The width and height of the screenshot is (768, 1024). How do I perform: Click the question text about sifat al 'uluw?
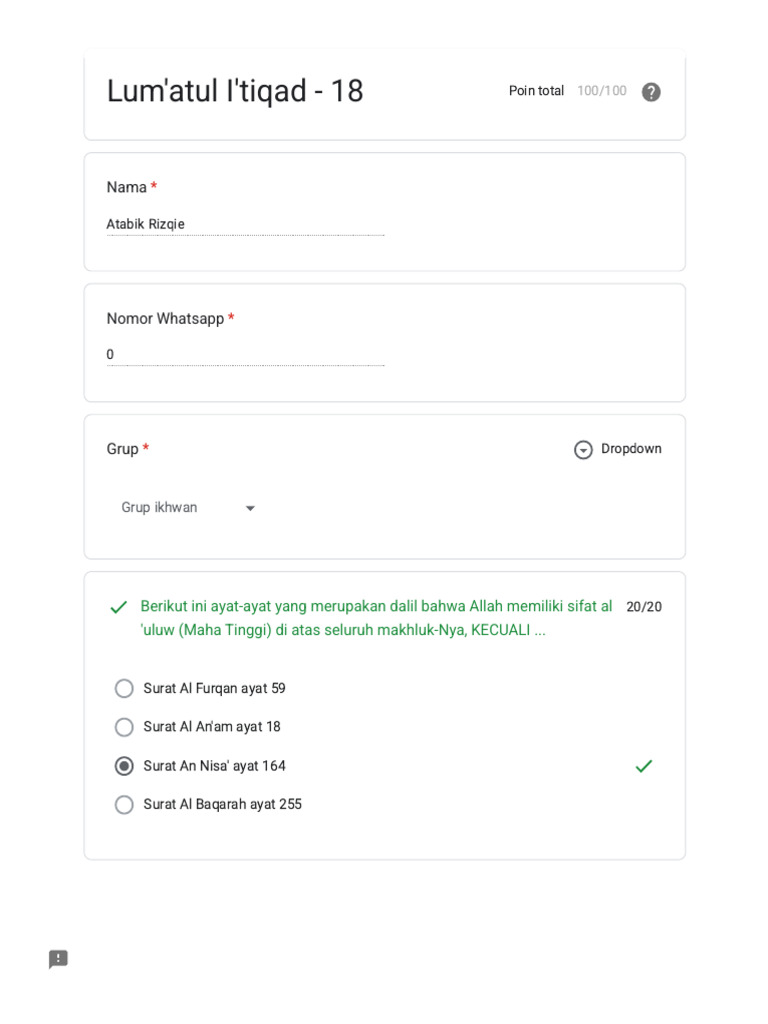coord(376,619)
